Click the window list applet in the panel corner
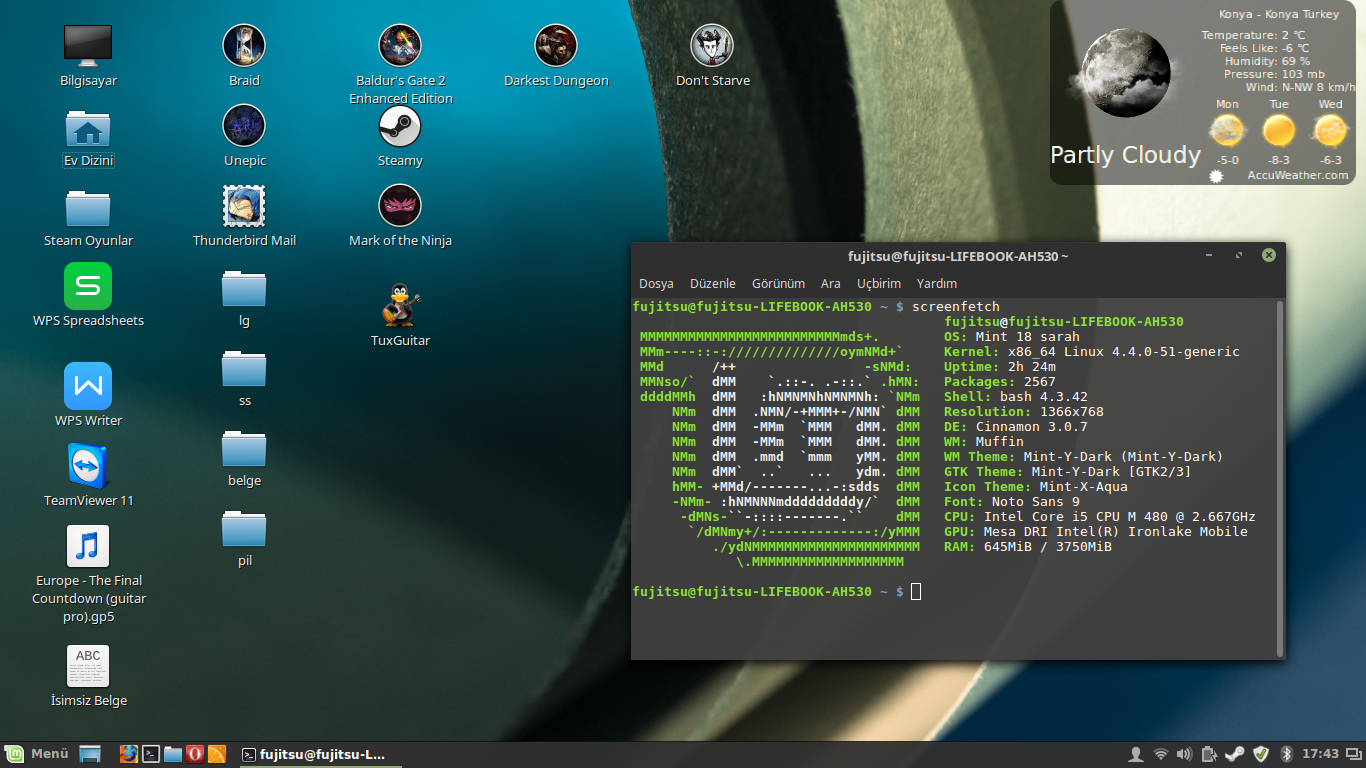This screenshot has width=1366, height=768. [1353, 754]
